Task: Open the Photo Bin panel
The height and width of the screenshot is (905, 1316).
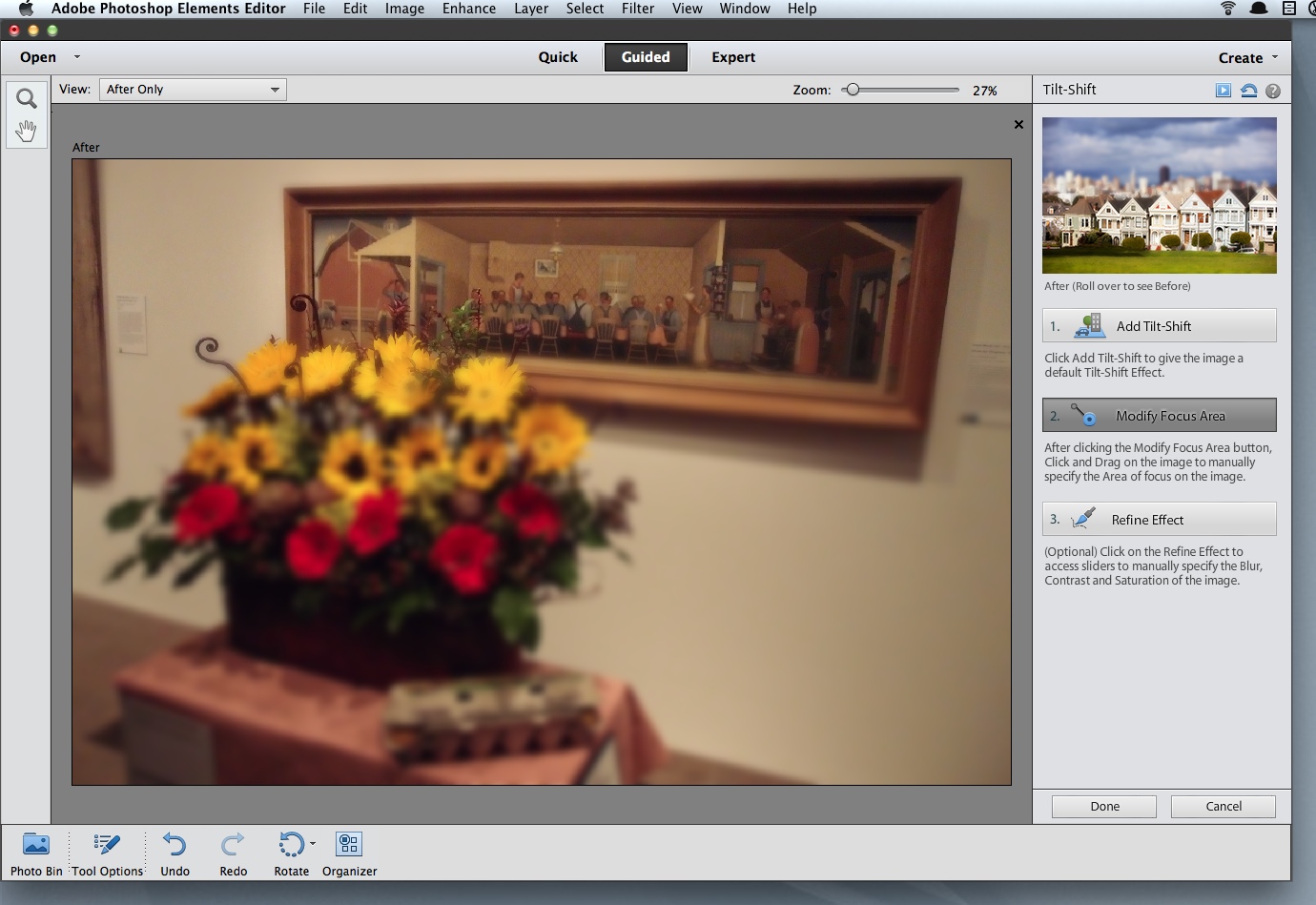Action: point(36,845)
